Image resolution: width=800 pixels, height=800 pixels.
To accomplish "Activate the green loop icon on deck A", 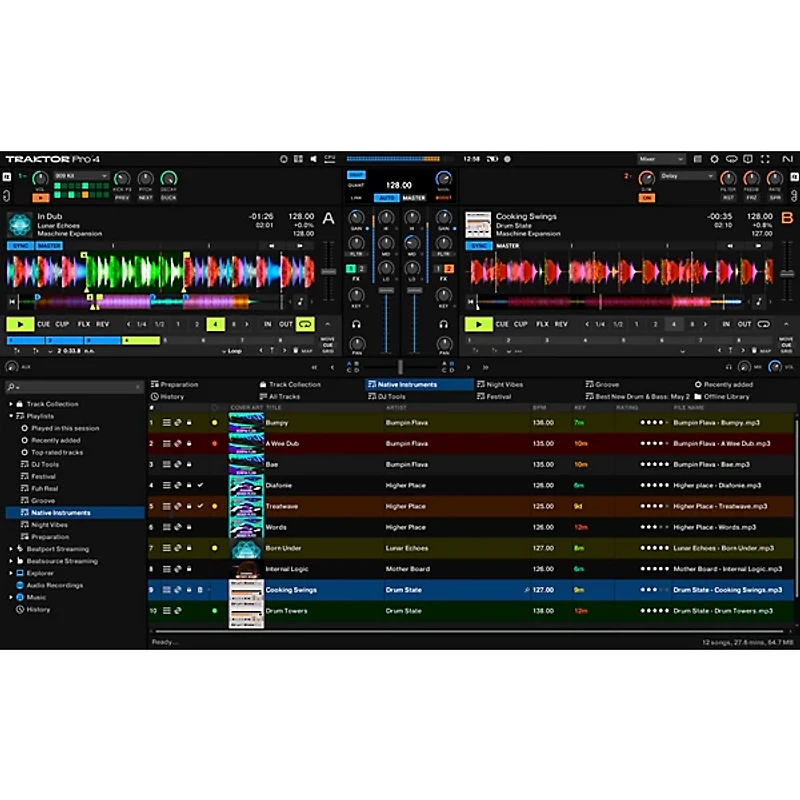I will point(305,324).
